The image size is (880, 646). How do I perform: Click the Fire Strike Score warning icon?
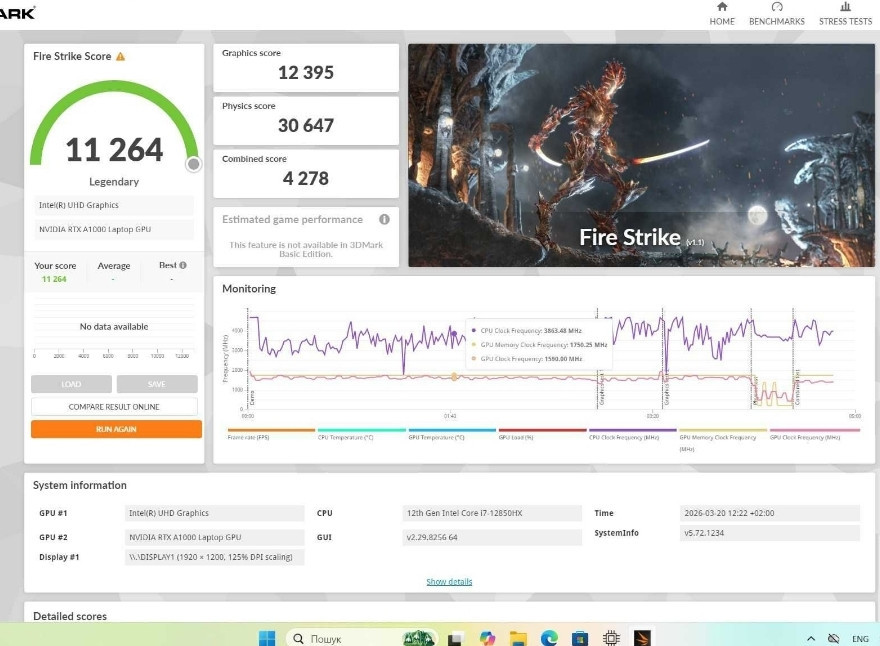(121, 57)
